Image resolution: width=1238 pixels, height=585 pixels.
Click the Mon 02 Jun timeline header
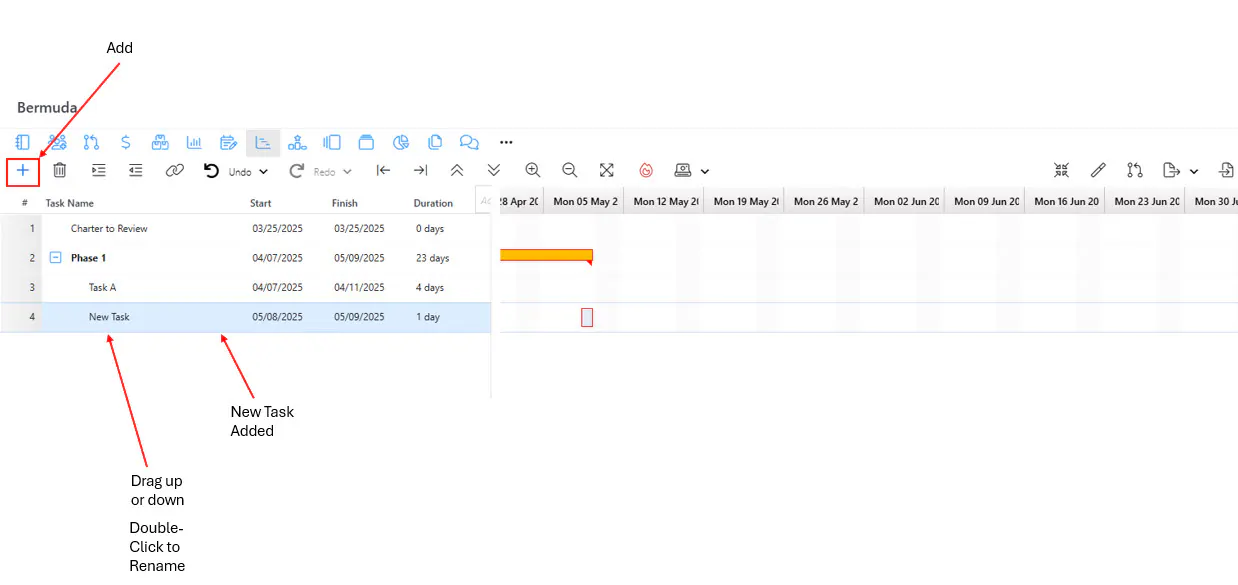point(905,201)
